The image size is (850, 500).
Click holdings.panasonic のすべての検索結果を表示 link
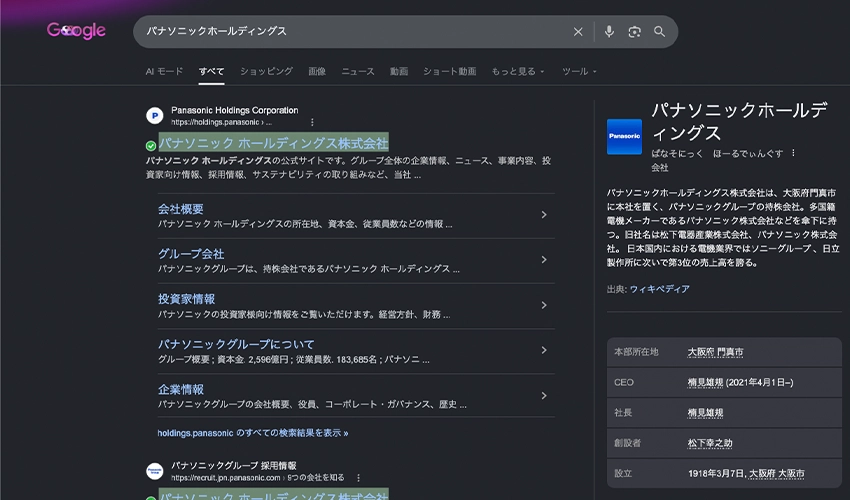(253, 433)
